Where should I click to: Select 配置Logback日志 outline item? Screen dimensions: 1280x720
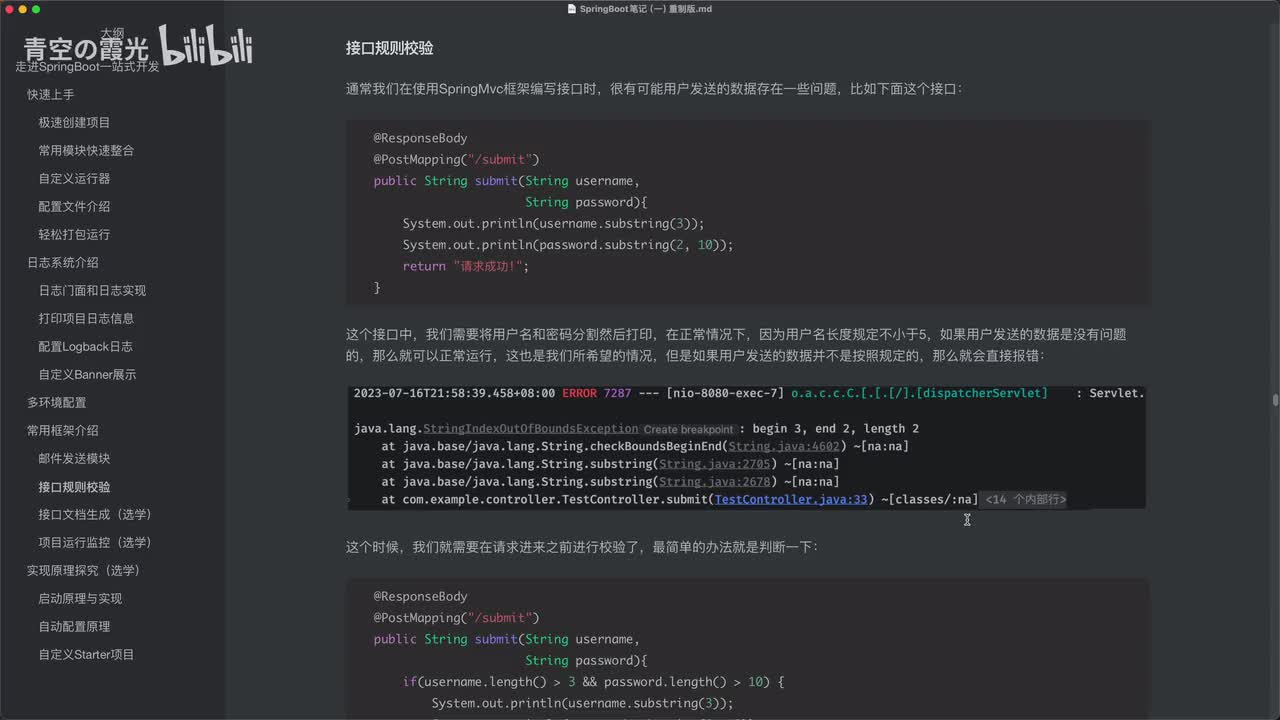click(x=85, y=346)
